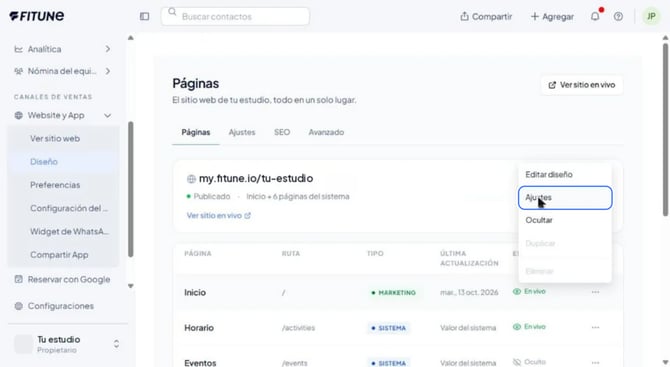670x367 pixels.
Task: Click the /activities route text
Action: coord(298,328)
